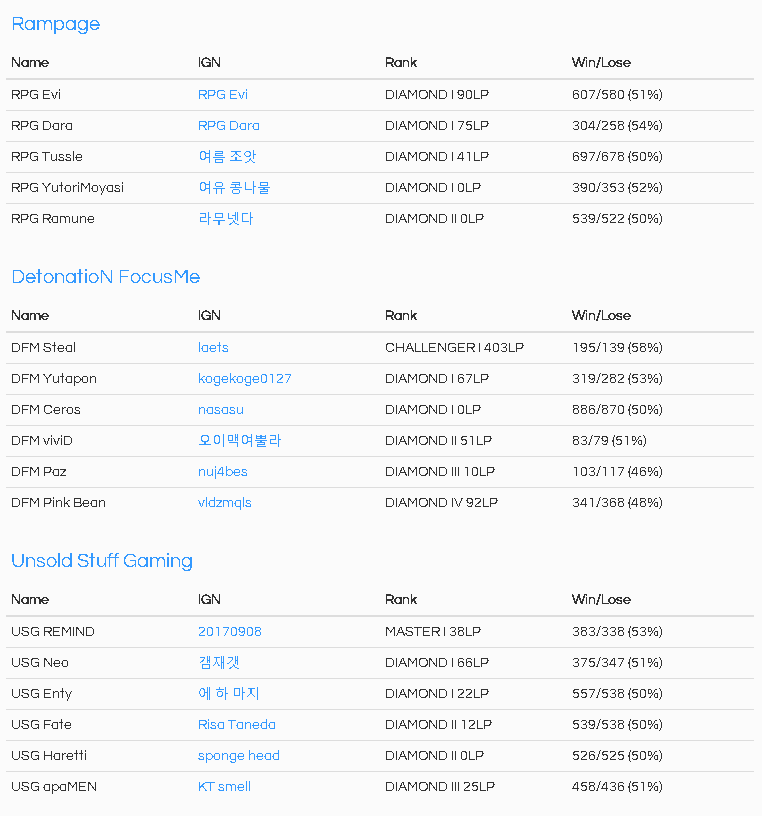This screenshot has height=816, width=762.
Task: Click the rank CHALLENGER I 403LP
Action: tap(454, 348)
